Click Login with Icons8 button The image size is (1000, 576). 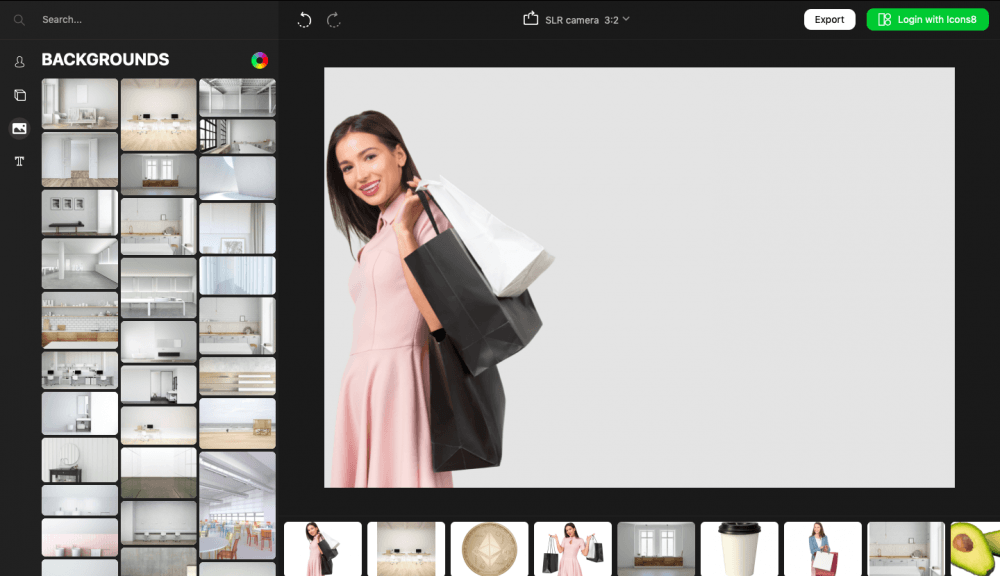(x=927, y=20)
